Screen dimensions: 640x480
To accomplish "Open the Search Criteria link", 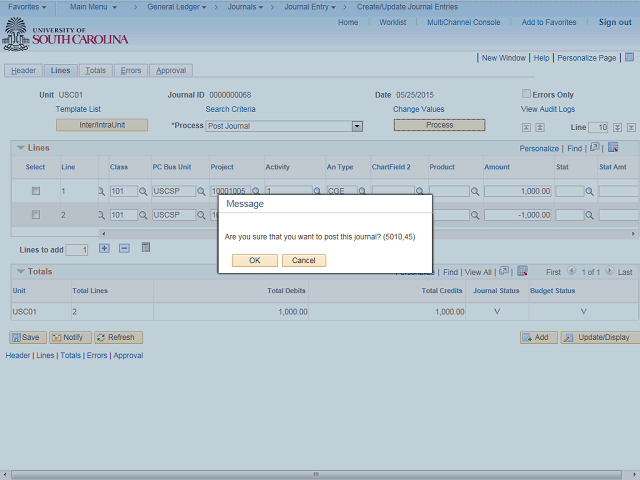I will (230, 109).
